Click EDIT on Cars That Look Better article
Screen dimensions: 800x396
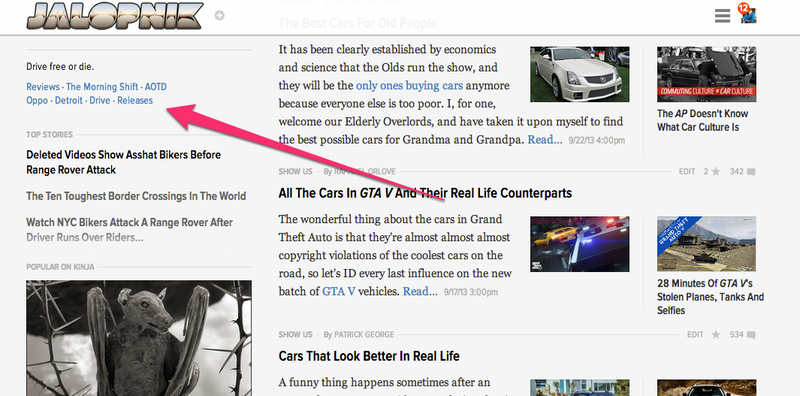(695, 335)
